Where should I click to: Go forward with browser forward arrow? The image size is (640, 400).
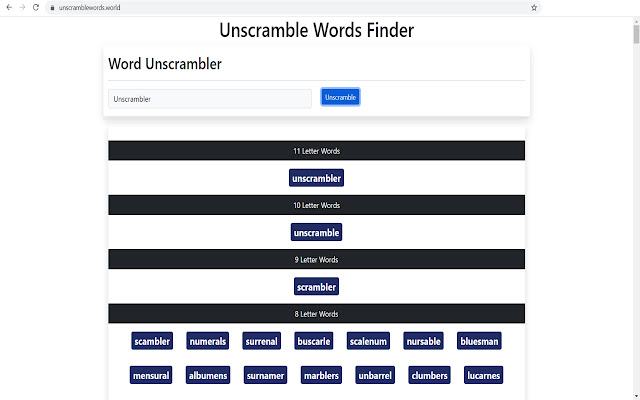coord(22,7)
